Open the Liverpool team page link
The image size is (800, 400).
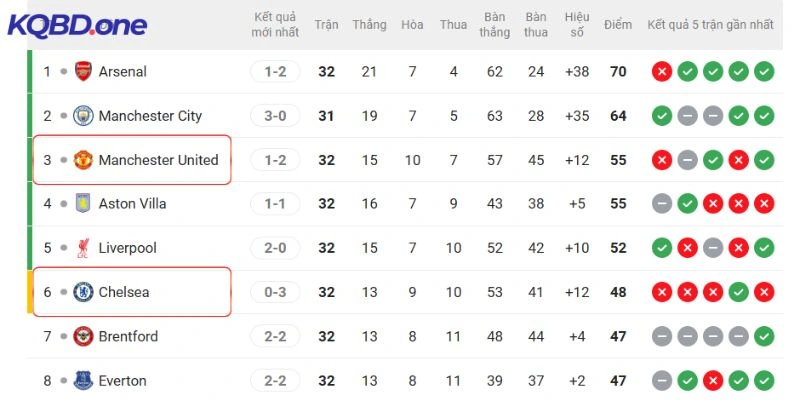[127, 248]
